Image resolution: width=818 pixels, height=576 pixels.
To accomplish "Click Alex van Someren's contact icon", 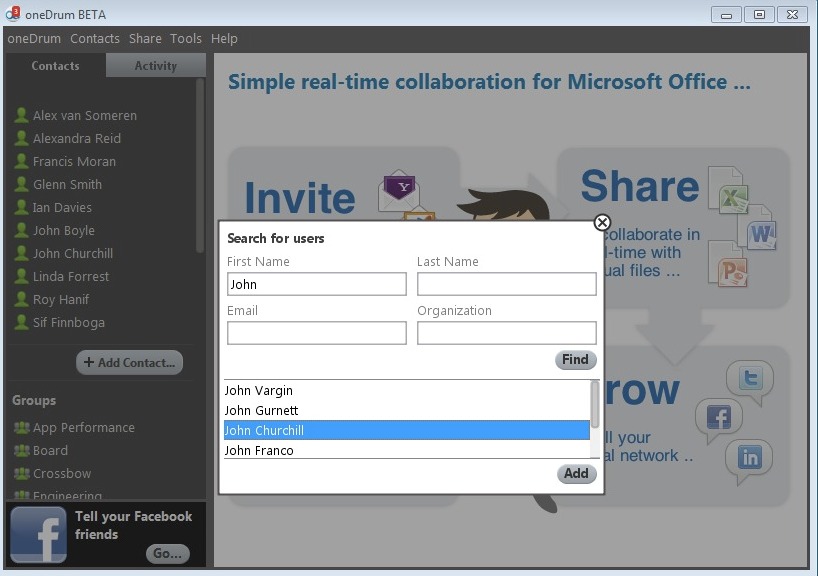I will [x=21, y=115].
